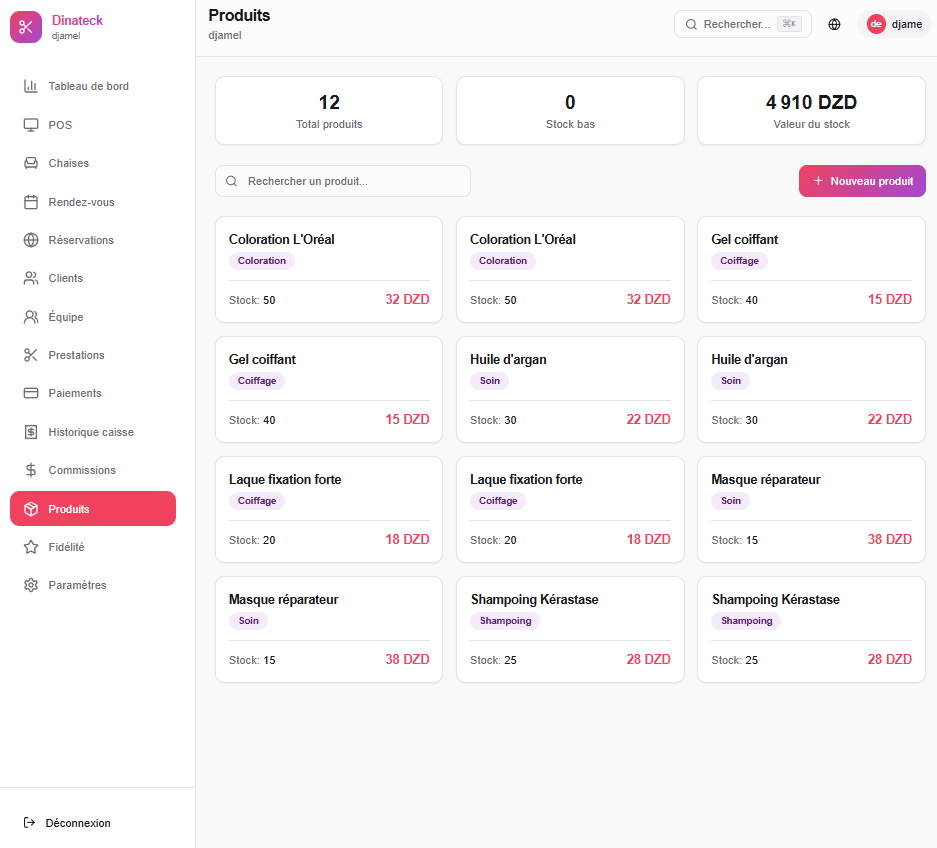Go to Prestations
Image resolution: width=937 pixels, height=848 pixels.
[x=93, y=355]
